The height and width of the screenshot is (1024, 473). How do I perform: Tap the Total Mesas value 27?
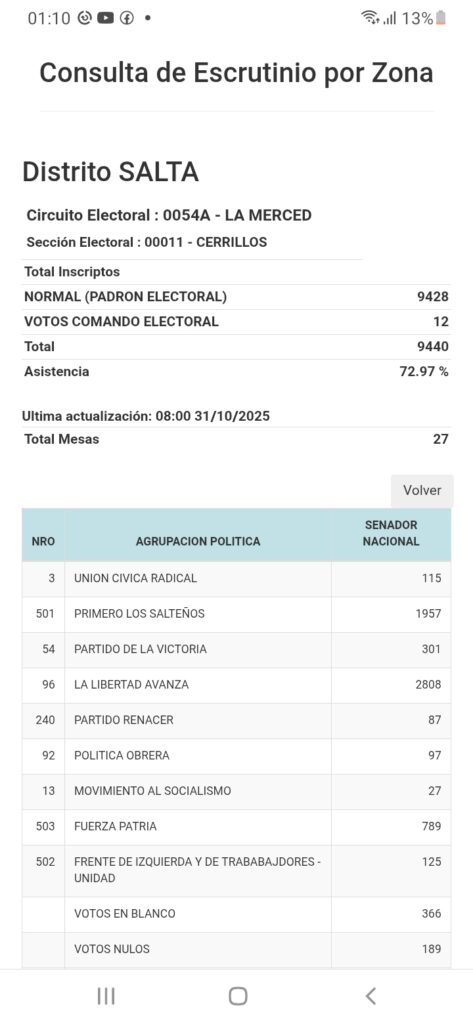click(x=441, y=439)
